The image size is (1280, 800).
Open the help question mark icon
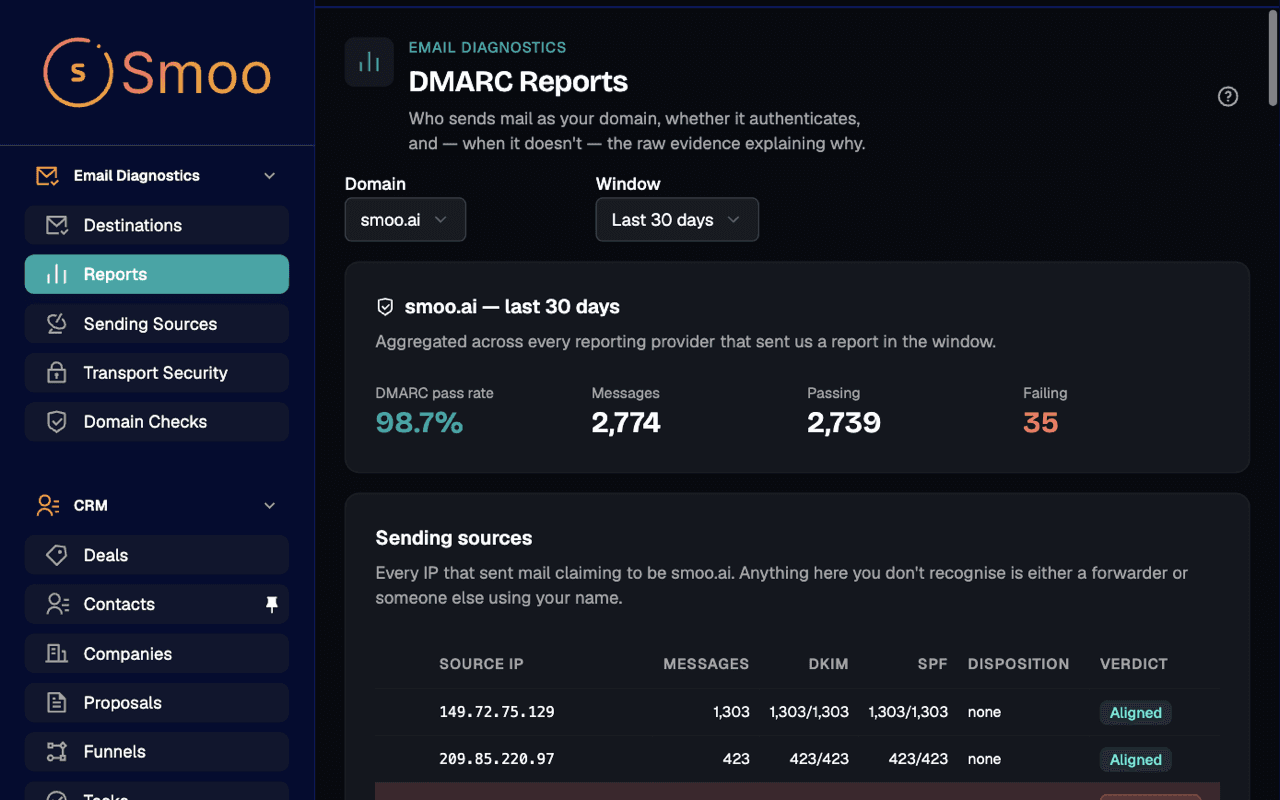(1228, 97)
